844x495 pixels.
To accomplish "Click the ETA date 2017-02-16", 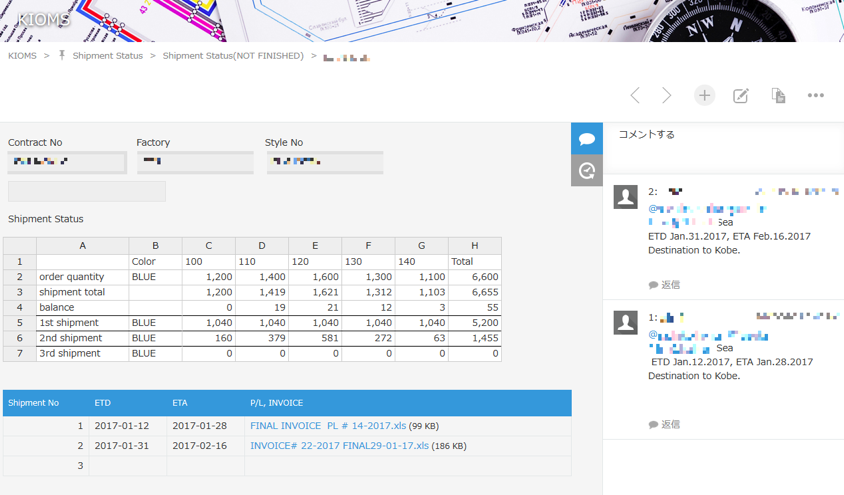I will click(x=200, y=446).
